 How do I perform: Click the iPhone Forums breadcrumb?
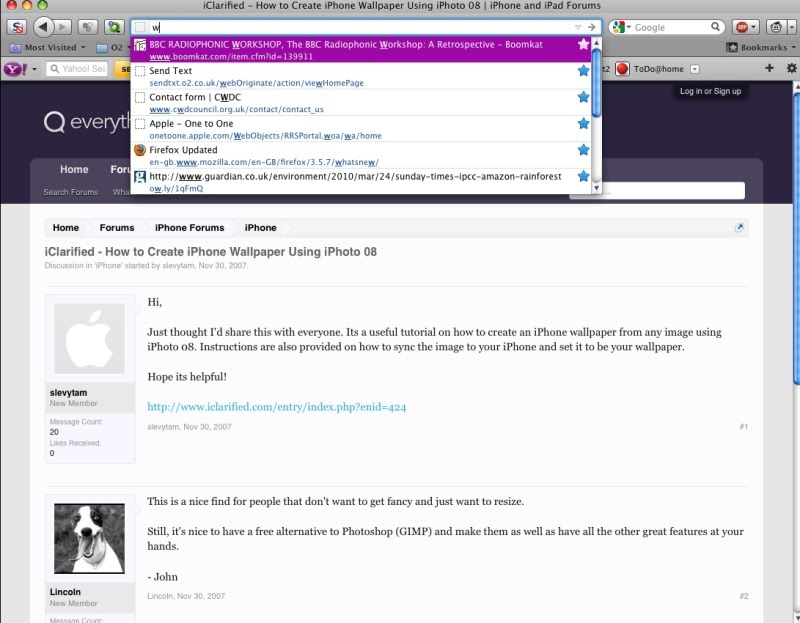189,228
